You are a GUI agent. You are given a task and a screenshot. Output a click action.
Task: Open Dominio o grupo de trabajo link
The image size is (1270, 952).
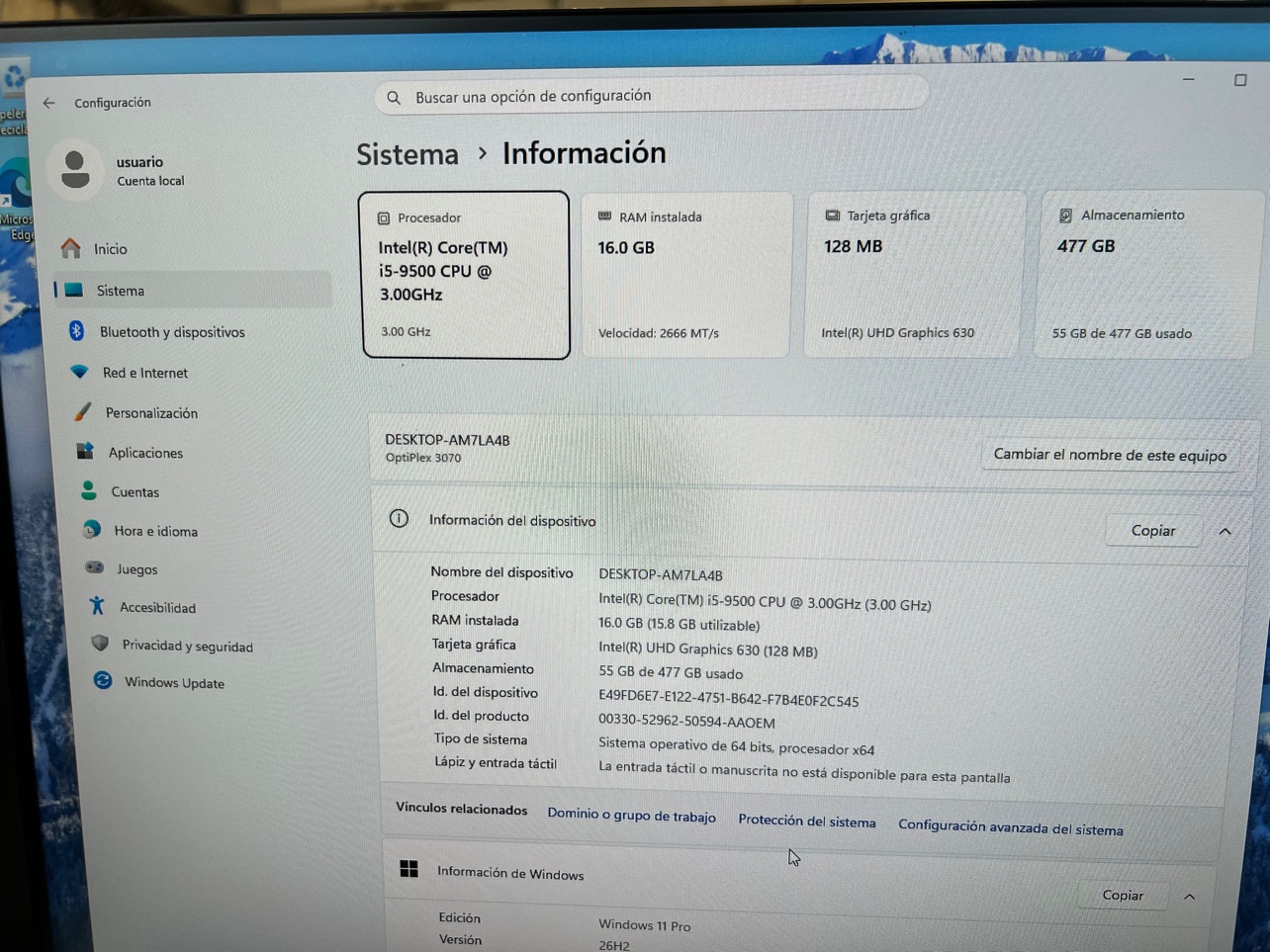pyautogui.click(x=631, y=816)
